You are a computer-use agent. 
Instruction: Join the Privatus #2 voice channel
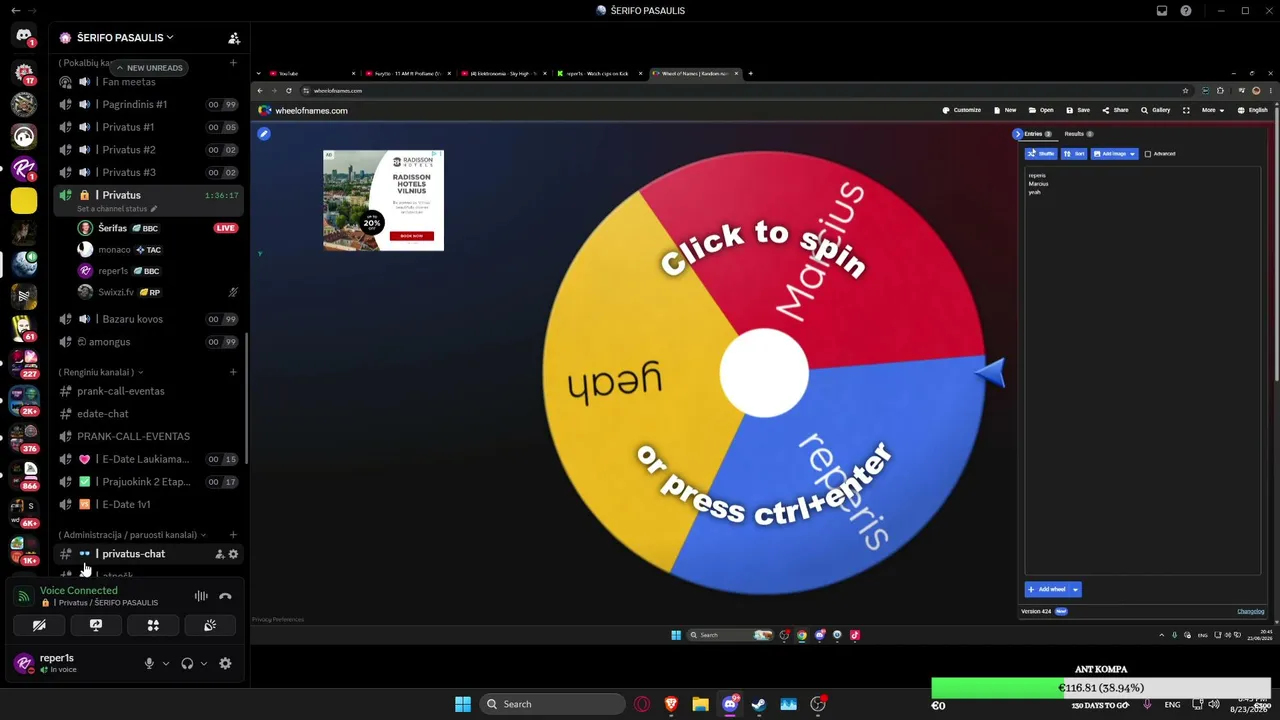pyautogui.click(x=148, y=150)
